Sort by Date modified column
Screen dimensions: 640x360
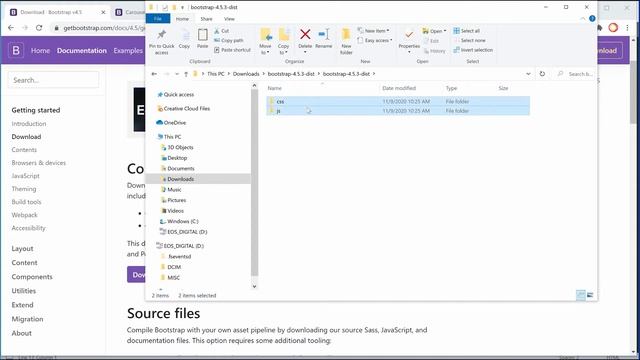399,88
